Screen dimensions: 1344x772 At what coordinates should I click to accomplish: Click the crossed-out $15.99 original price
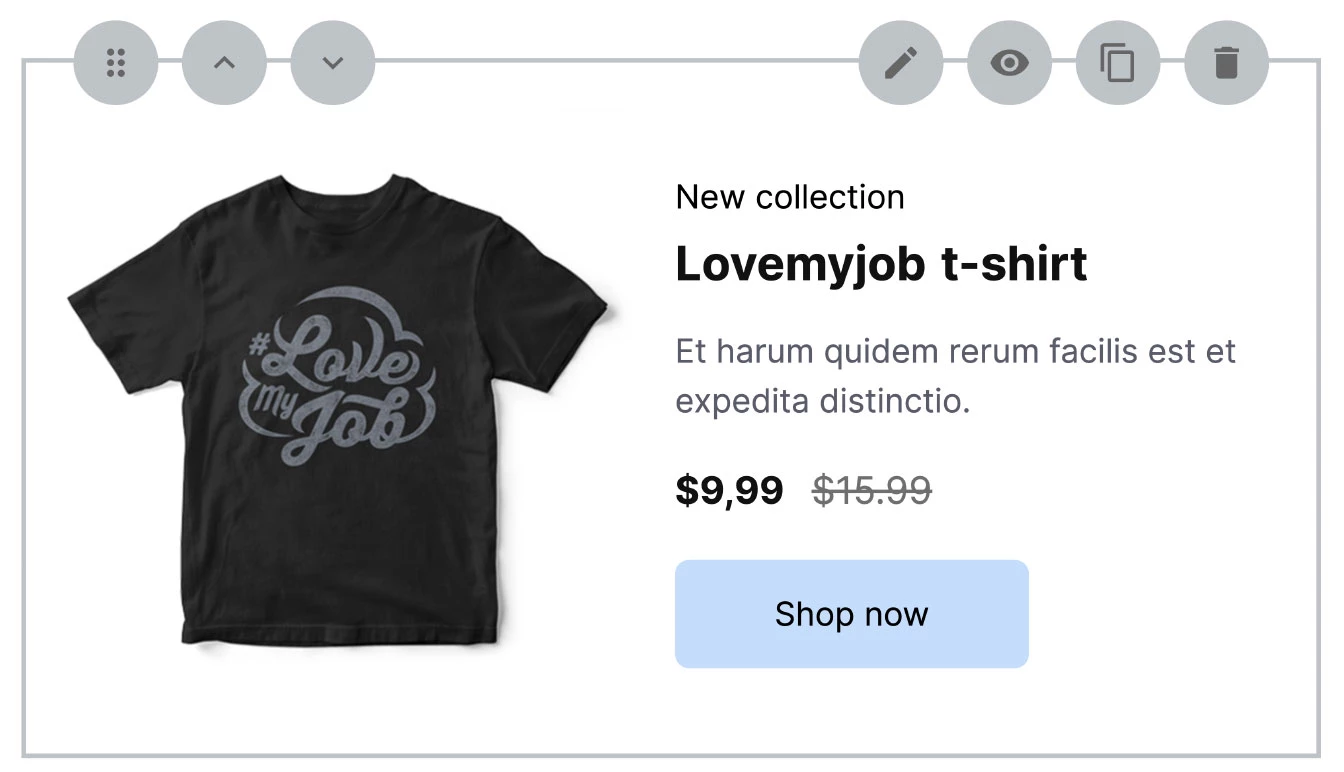(x=872, y=491)
